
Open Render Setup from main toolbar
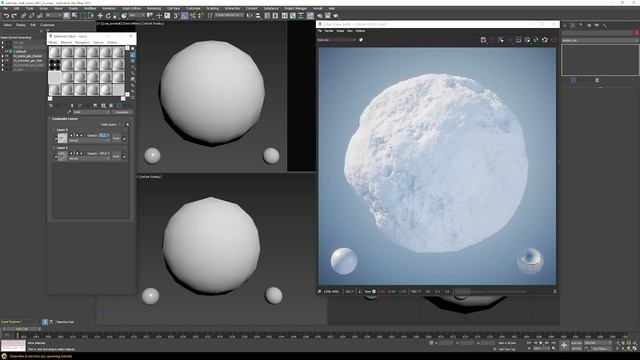tap(319, 16)
